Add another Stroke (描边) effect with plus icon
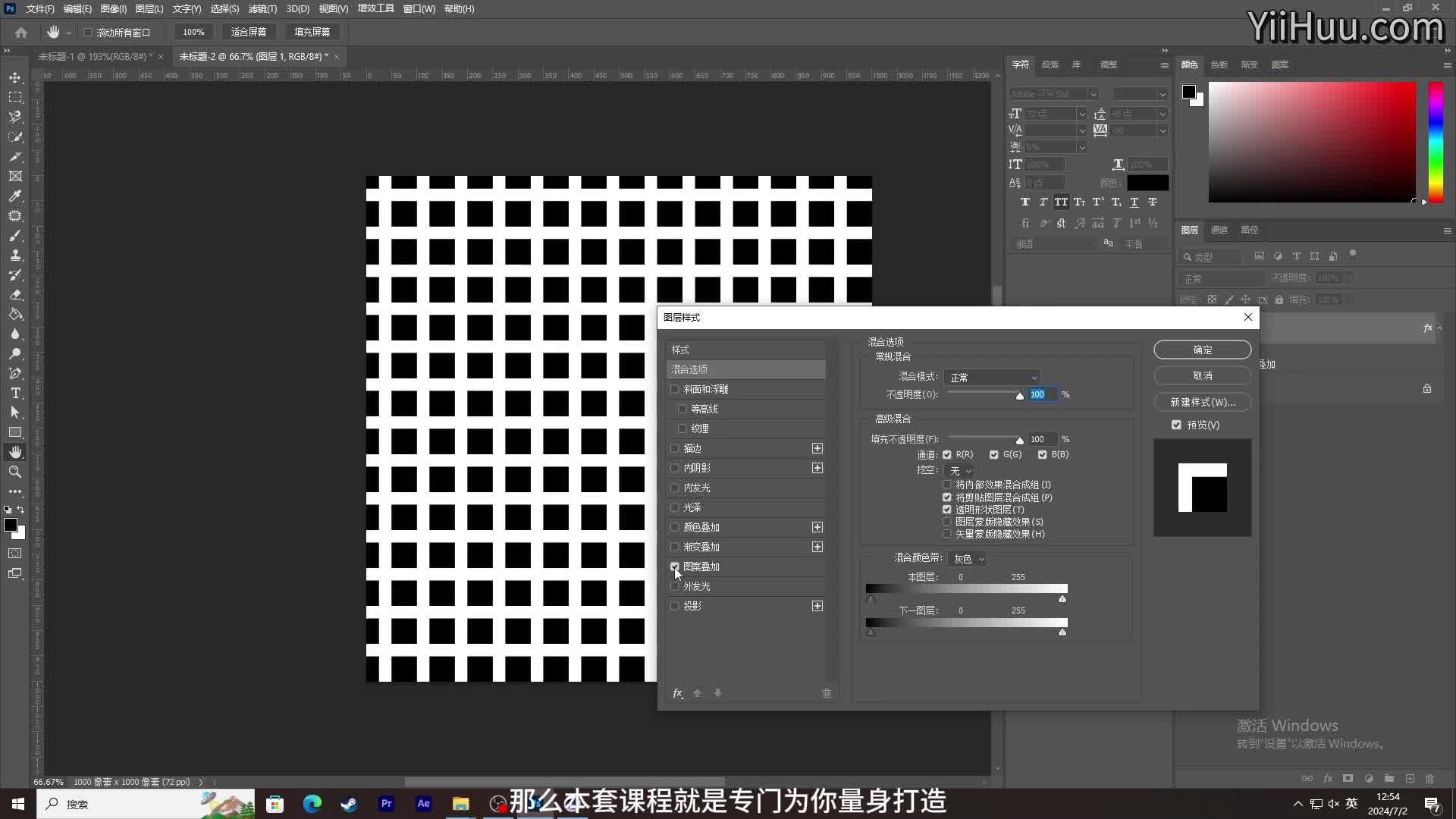 817,448
